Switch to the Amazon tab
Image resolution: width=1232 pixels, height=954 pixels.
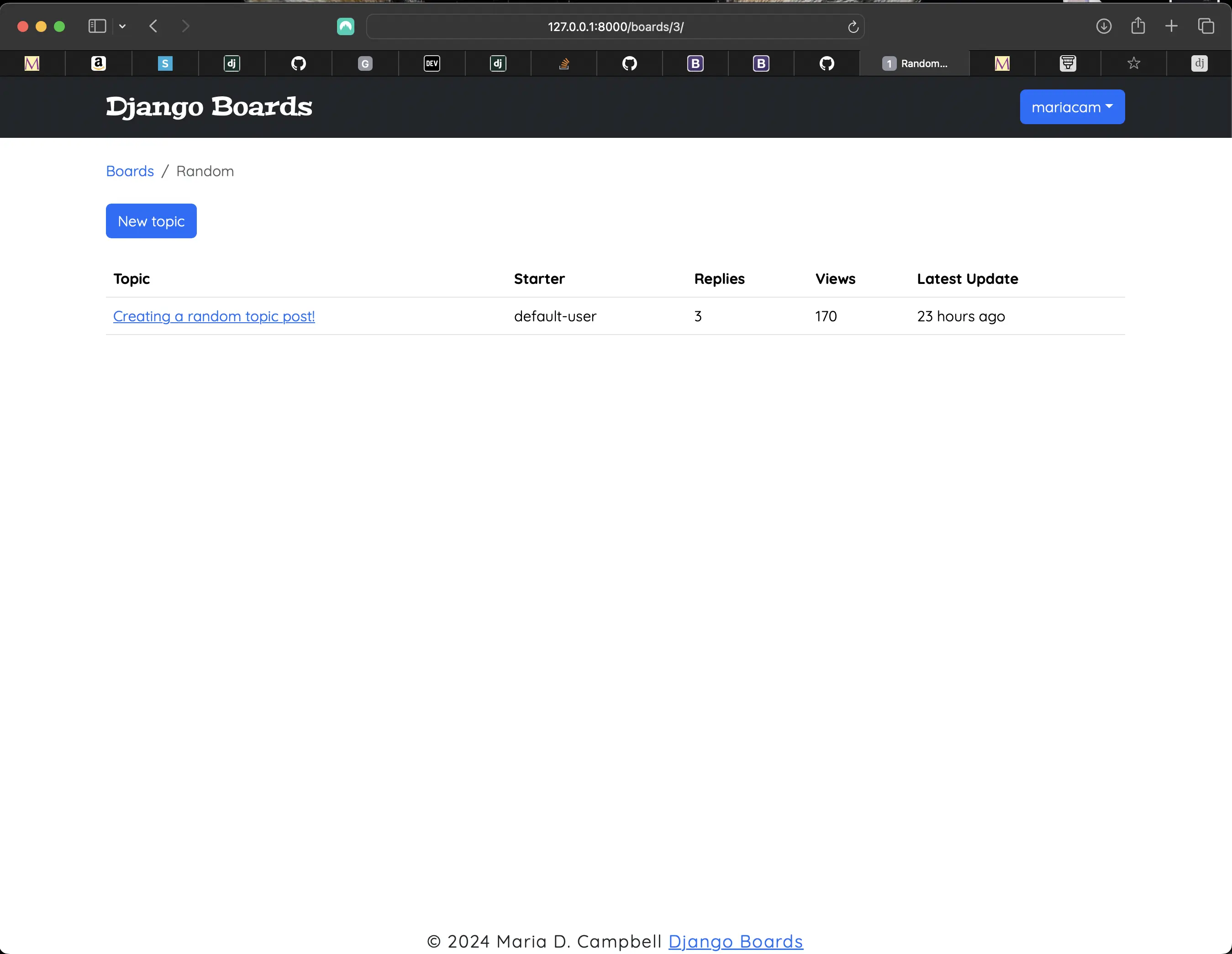pos(99,63)
